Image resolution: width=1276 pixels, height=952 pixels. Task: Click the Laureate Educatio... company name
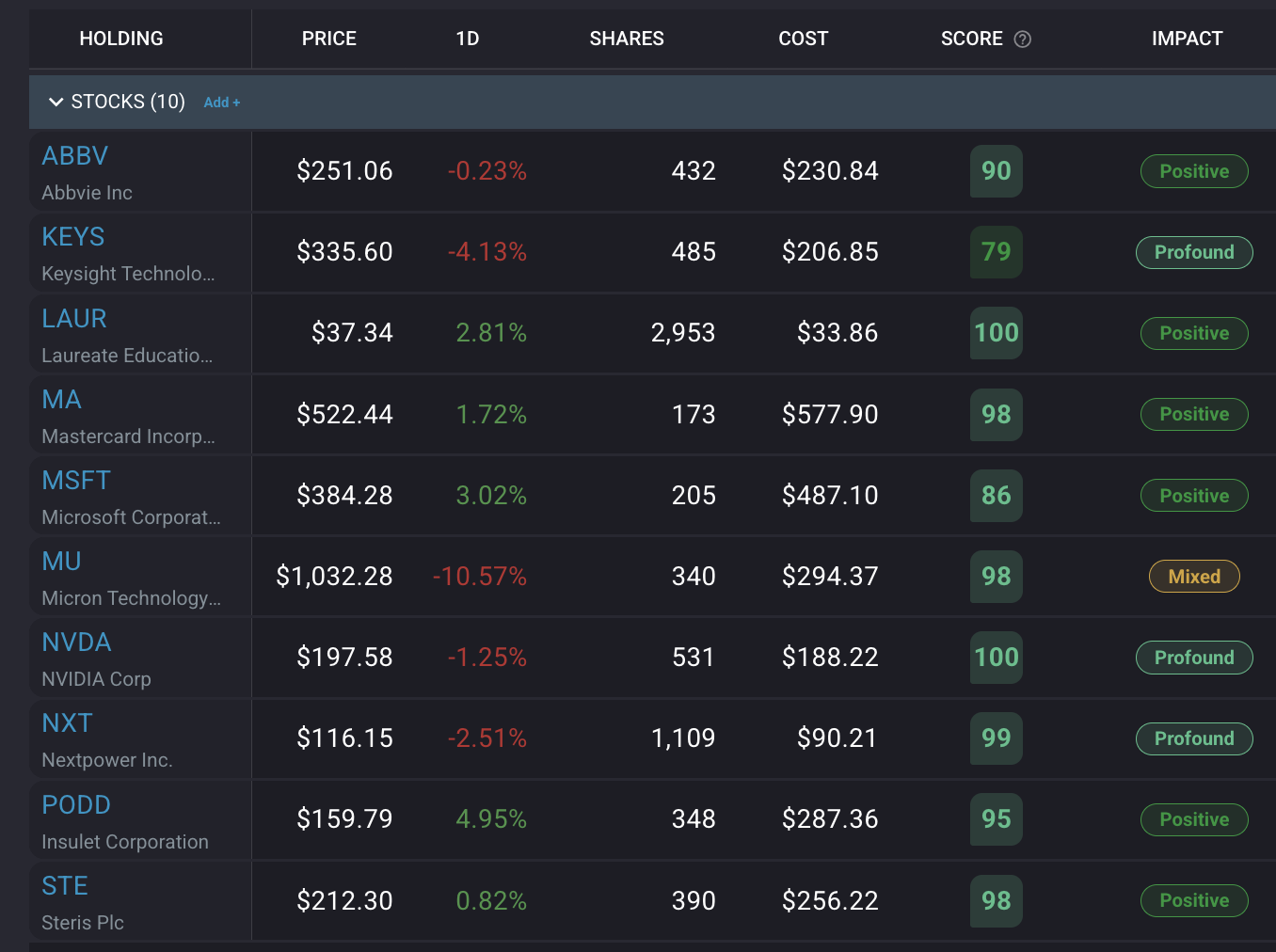pos(127,356)
